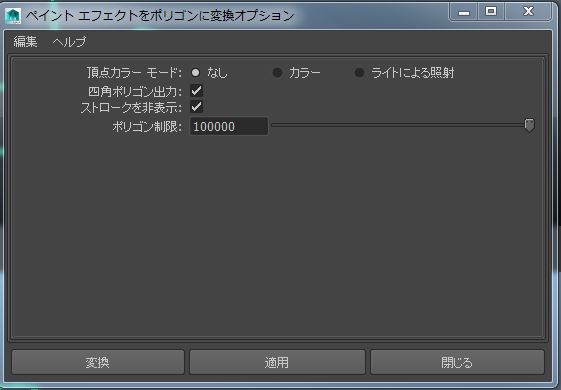Close the window with the X button
561x390 pixels.
(x=528, y=12)
